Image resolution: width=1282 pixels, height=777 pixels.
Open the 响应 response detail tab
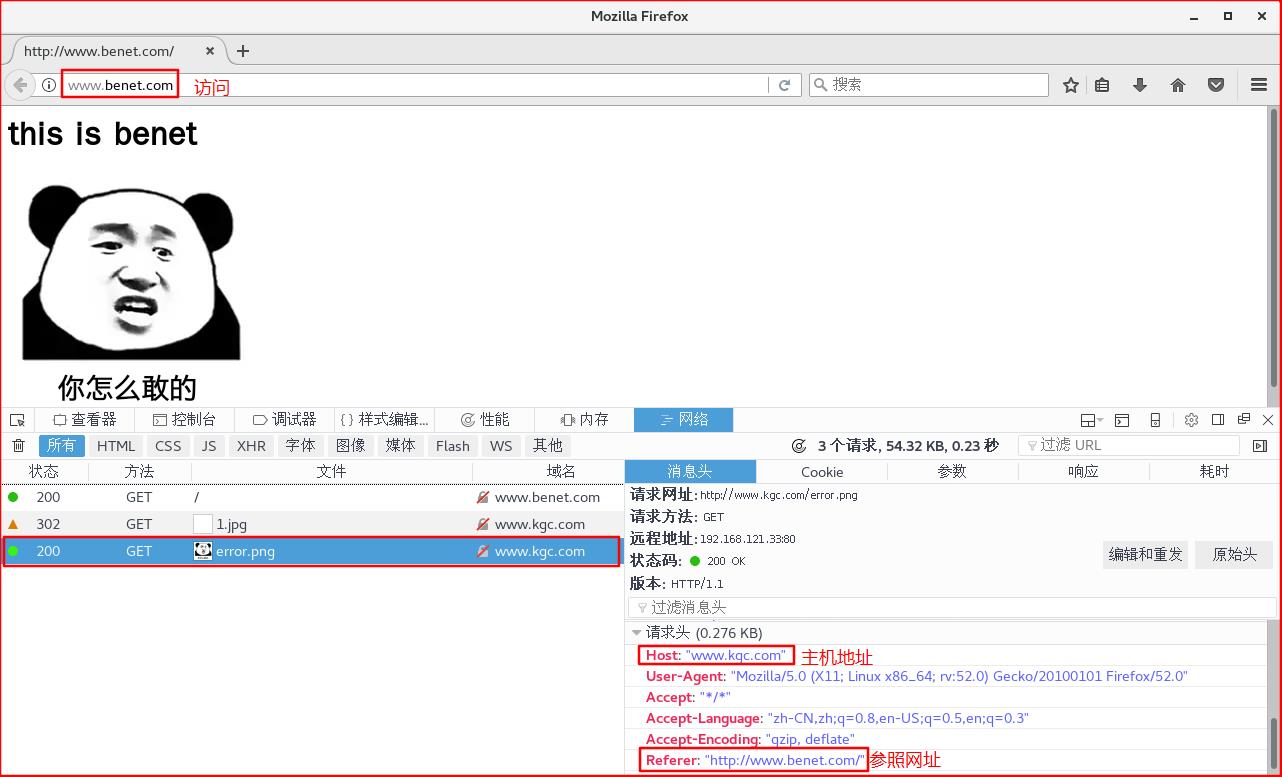1083,472
